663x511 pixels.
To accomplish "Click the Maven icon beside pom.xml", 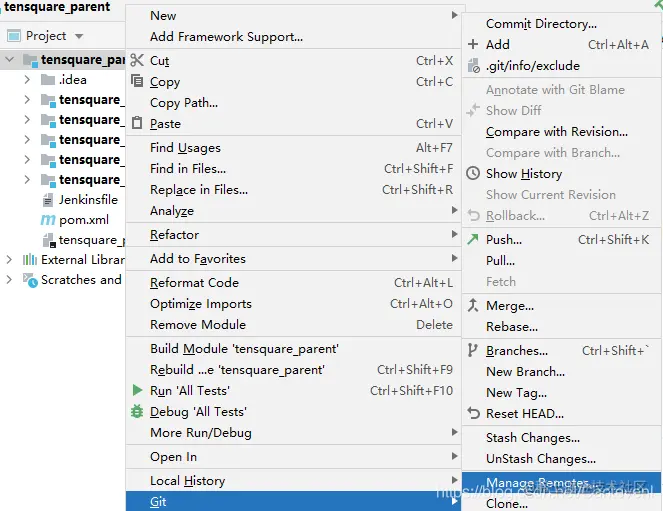I will coord(48,220).
